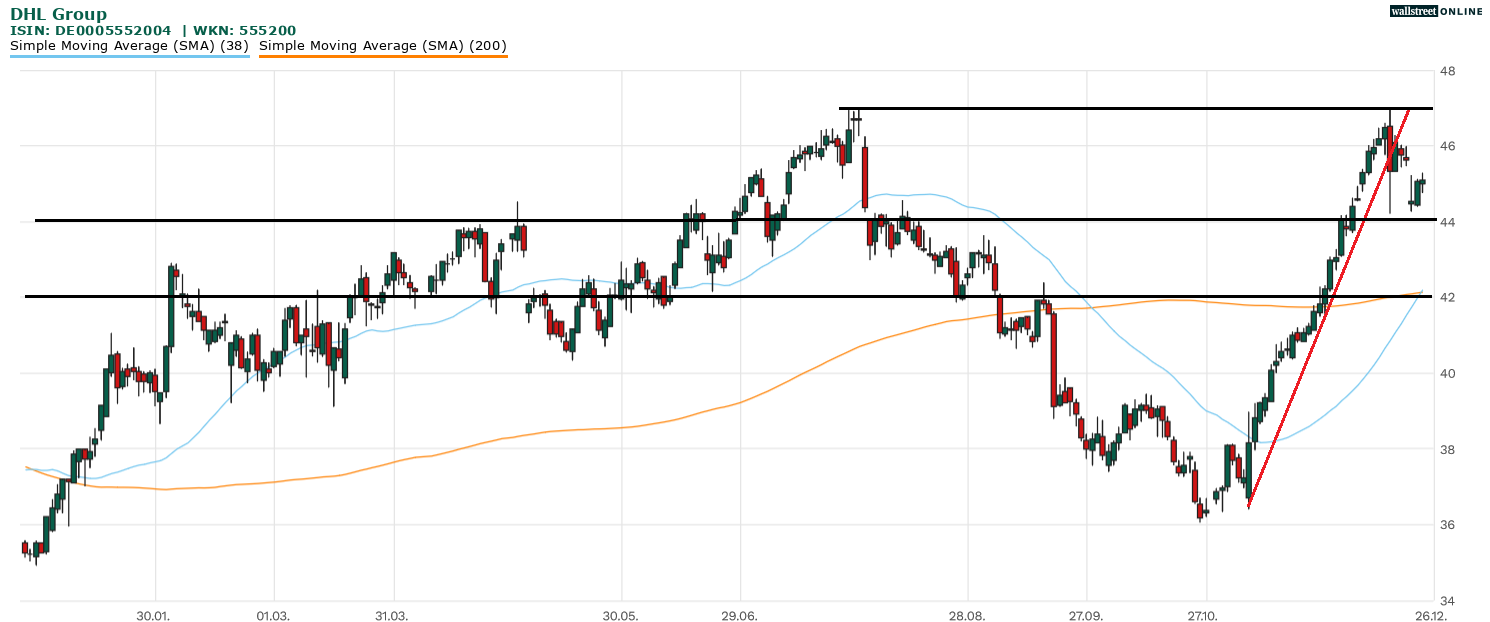The image size is (1490, 622).
Task: Click the 36 price axis label
Action: pyautogui.click(x=1447, y=525)
